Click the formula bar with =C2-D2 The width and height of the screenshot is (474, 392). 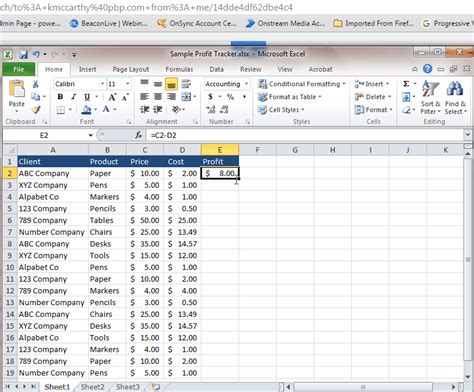pyautogui.click(x=305, y=135)
